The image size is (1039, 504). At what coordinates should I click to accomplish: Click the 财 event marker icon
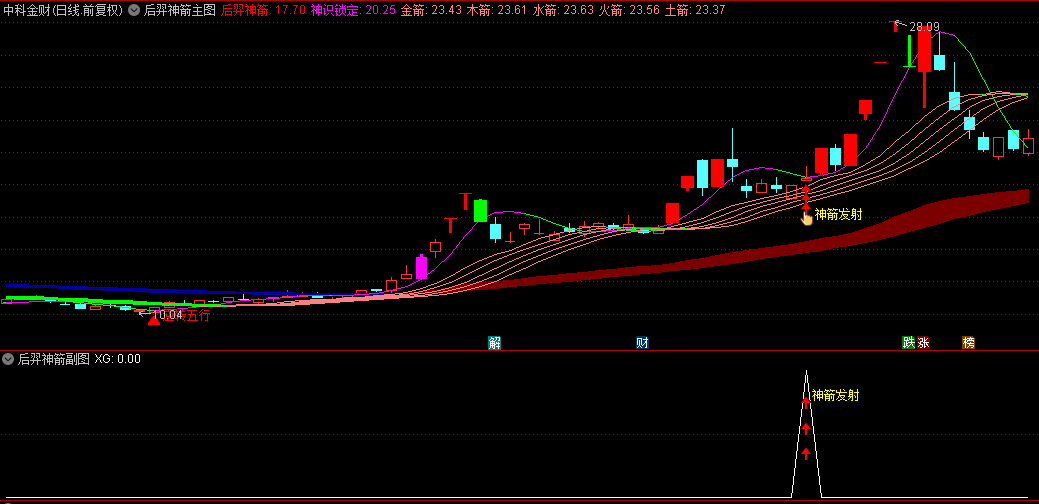click(642, 342)
